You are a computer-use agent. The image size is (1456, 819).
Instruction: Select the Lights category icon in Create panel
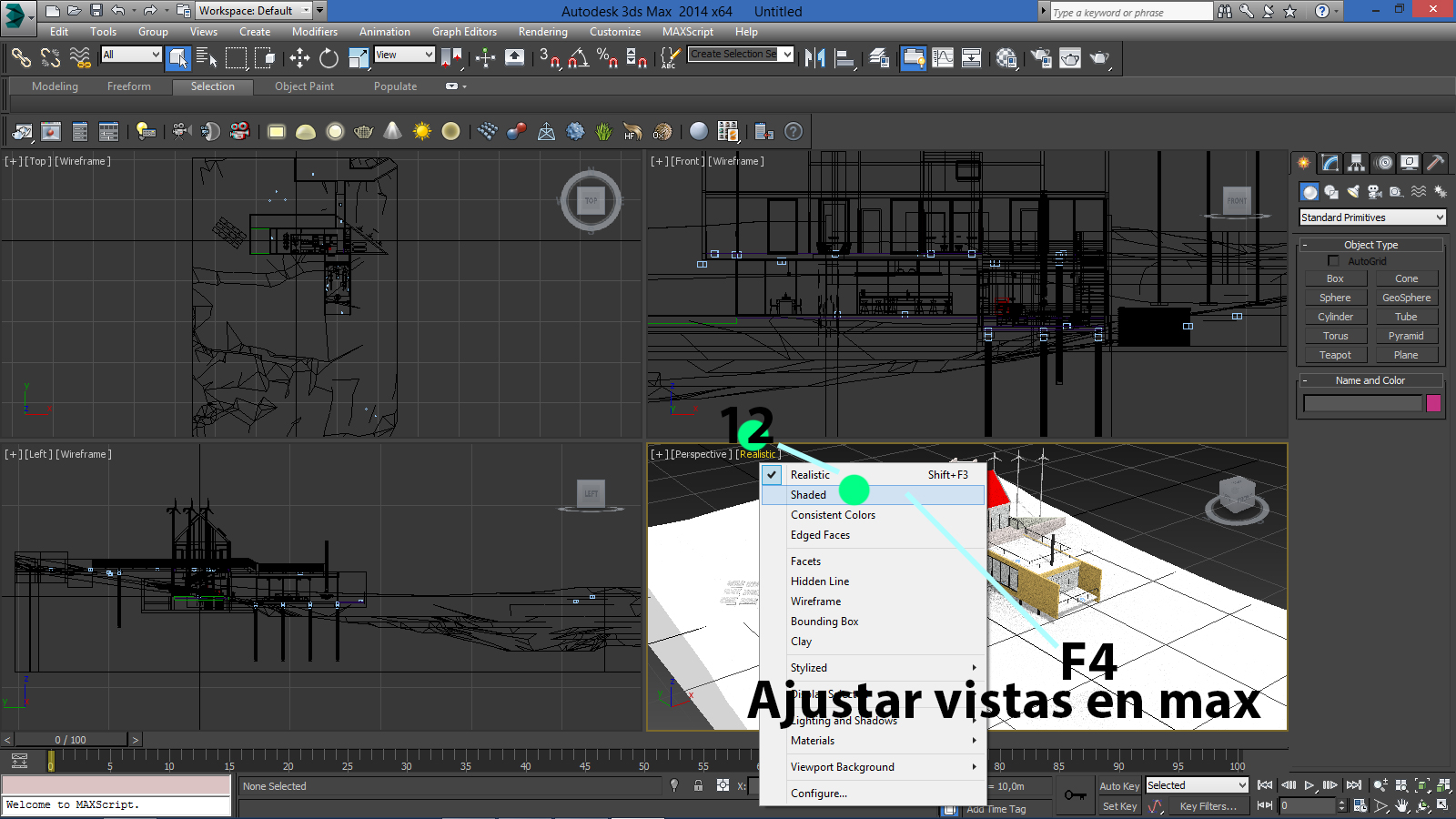1353,191
